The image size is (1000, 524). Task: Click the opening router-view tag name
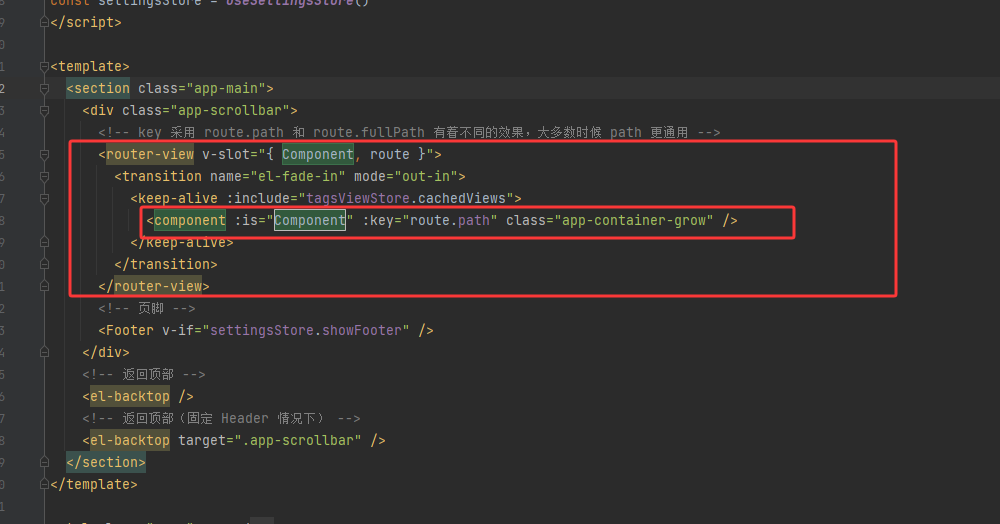150,154
